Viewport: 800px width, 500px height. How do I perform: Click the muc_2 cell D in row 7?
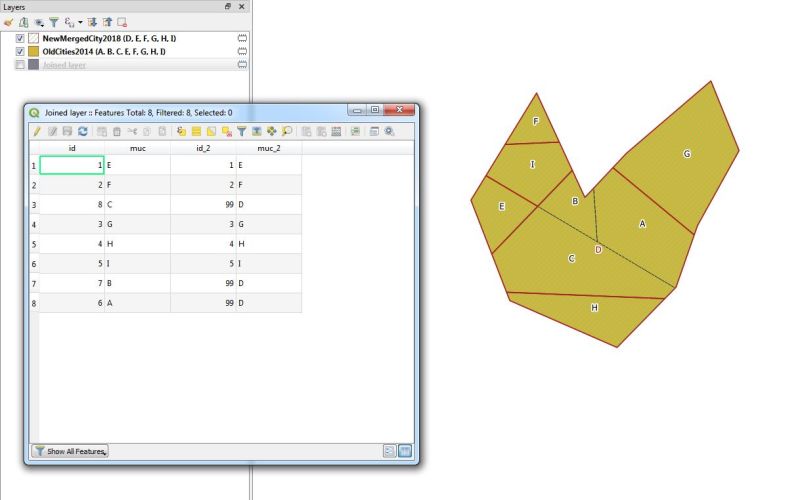[x=269, y=283]
